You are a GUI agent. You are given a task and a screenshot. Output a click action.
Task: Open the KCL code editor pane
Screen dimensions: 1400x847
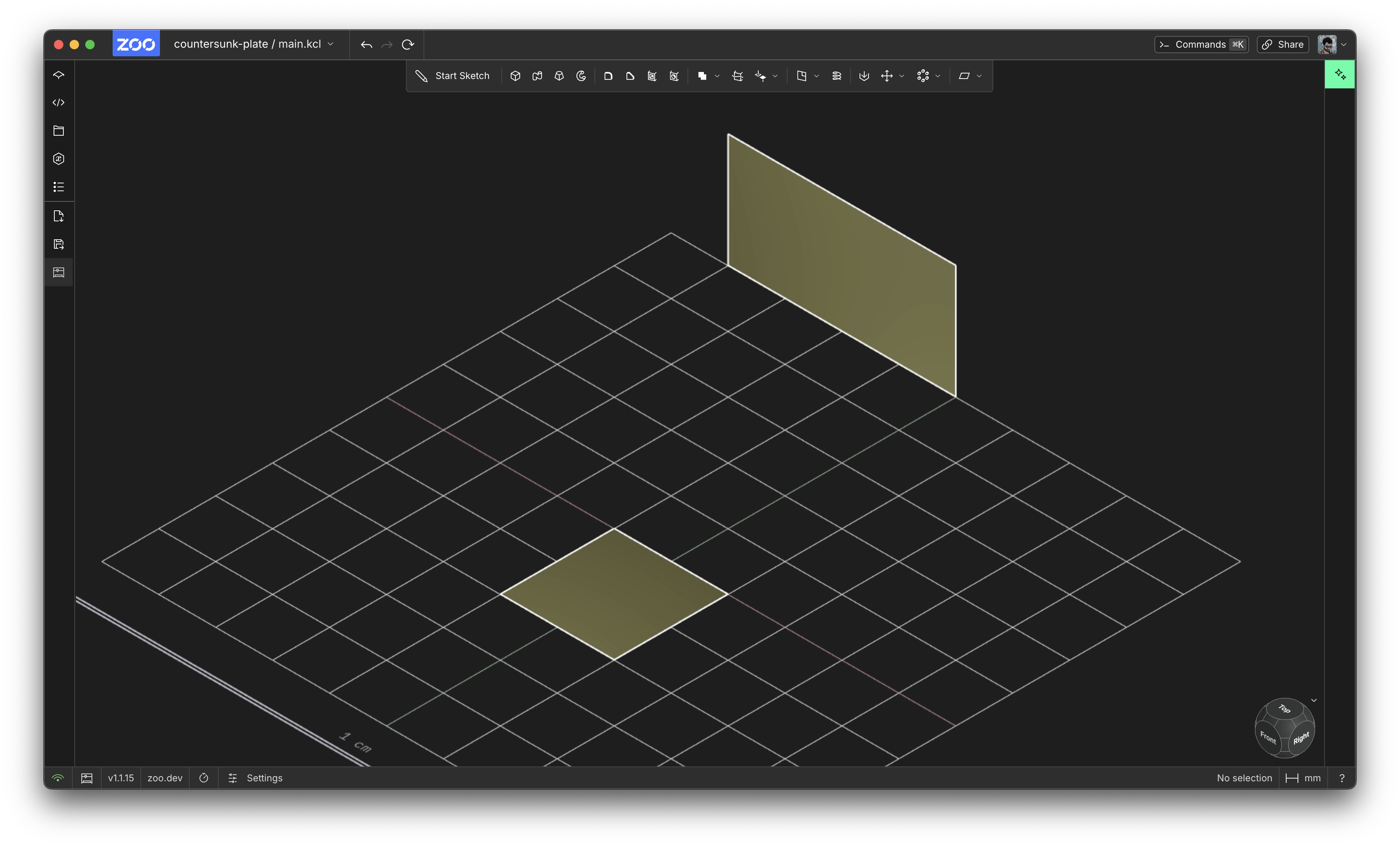59,103
